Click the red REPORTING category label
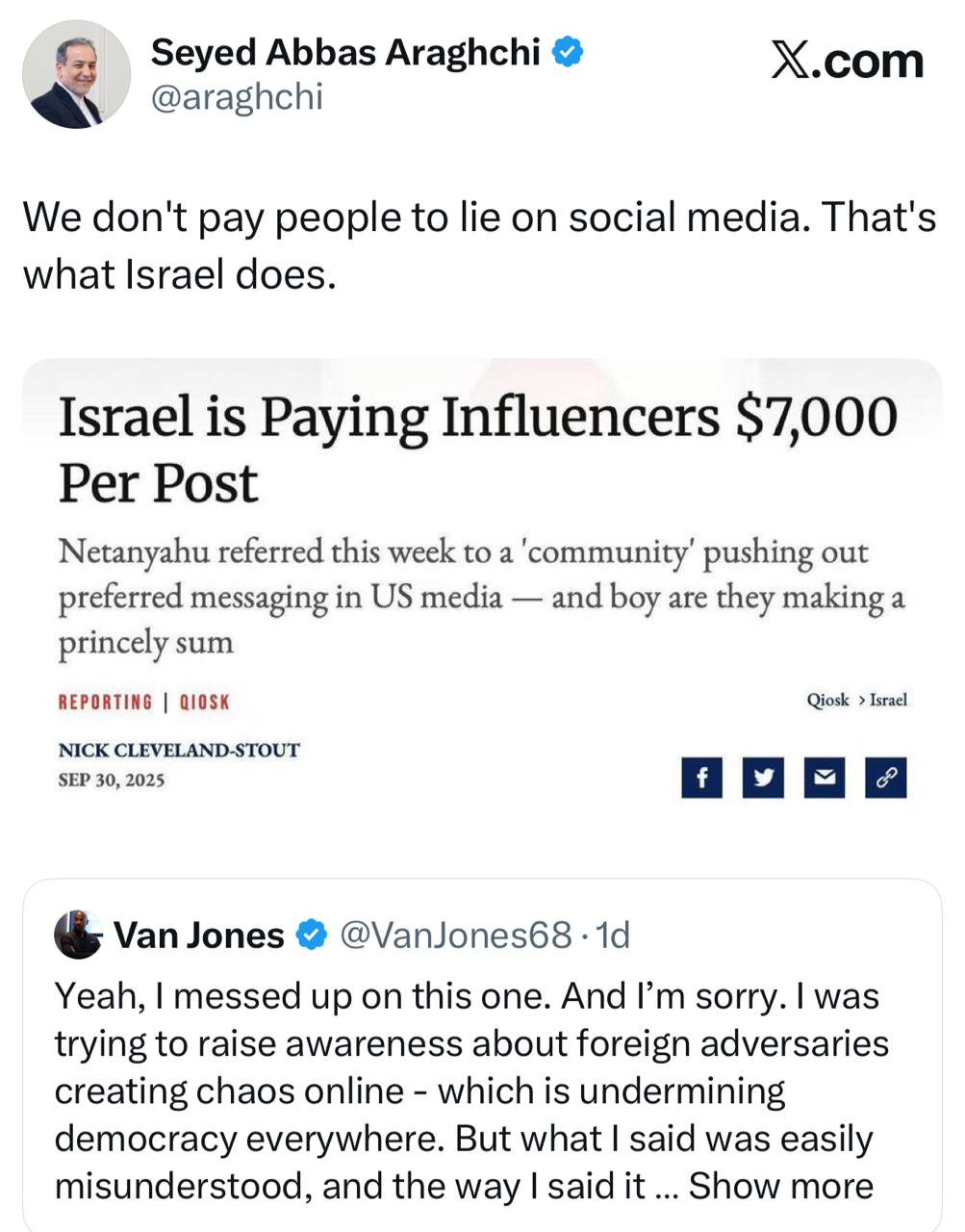Screen dimensions: 965x1232 point(106,702)
